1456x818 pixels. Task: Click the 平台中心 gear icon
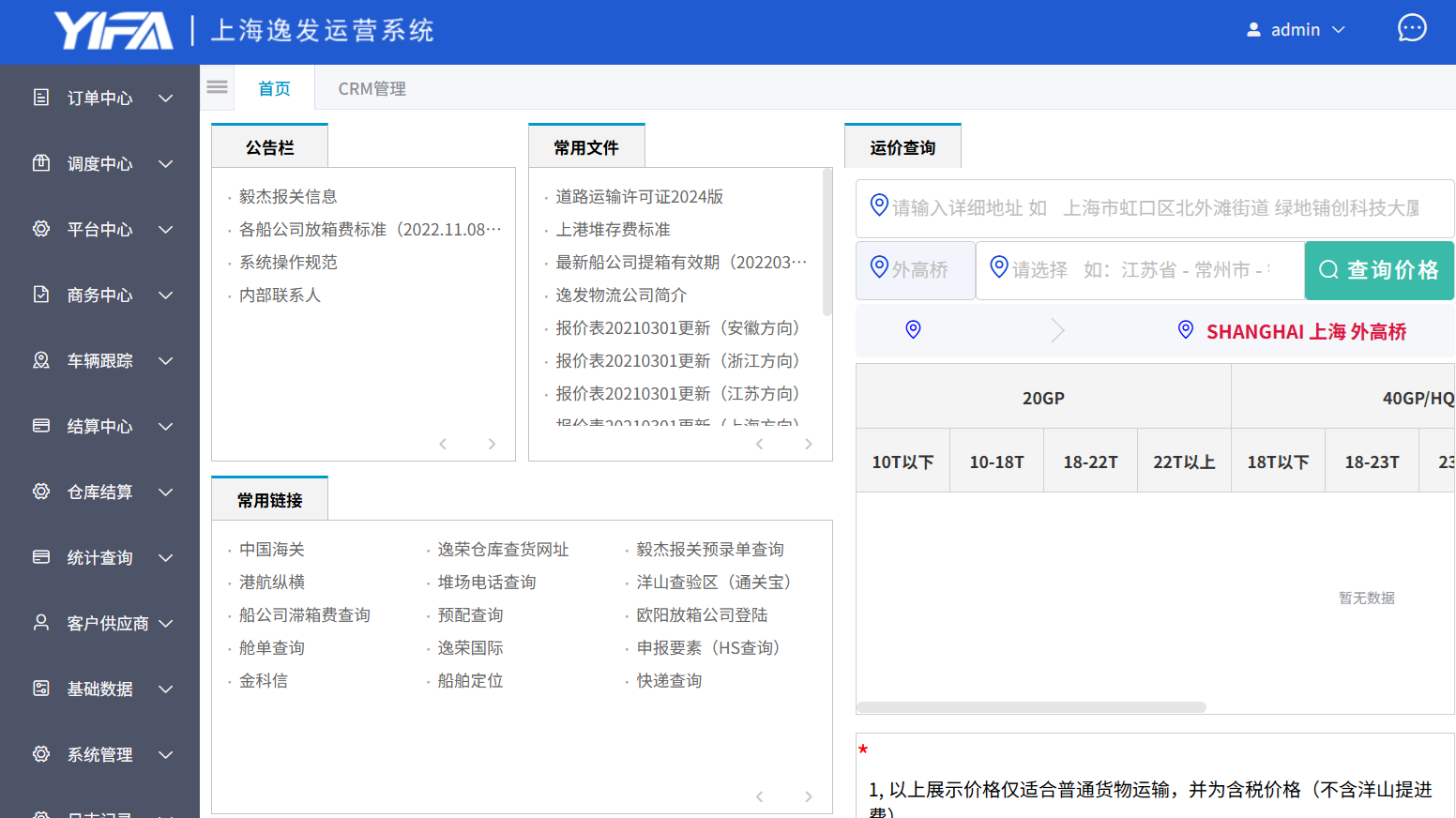click(41, 229)
